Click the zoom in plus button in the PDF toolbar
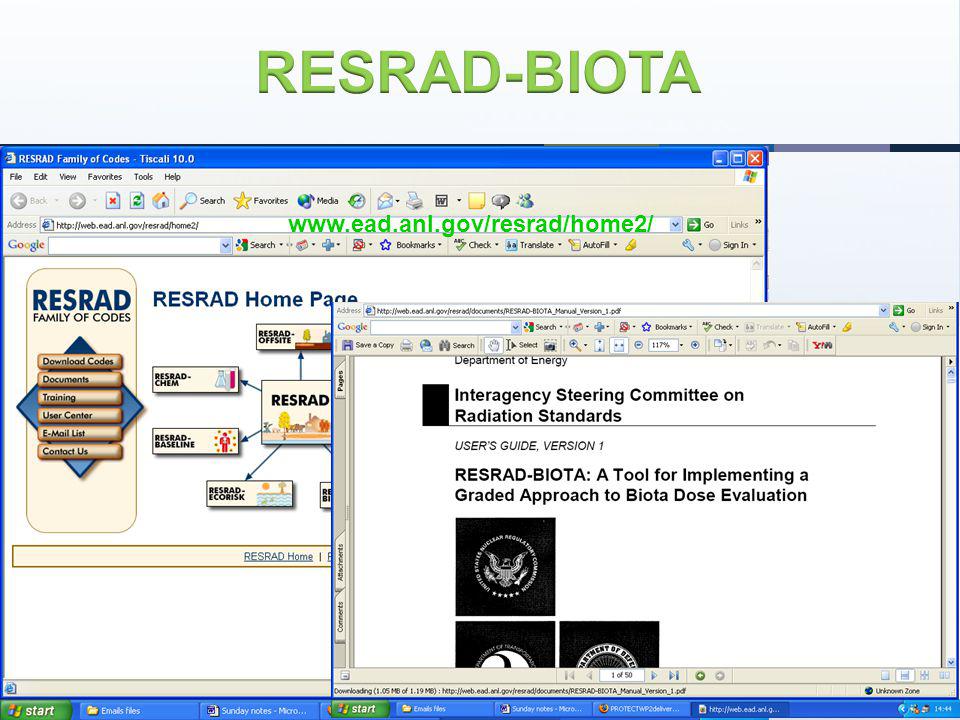The width and height of the screenshot is (960, 720). [695, 345]
